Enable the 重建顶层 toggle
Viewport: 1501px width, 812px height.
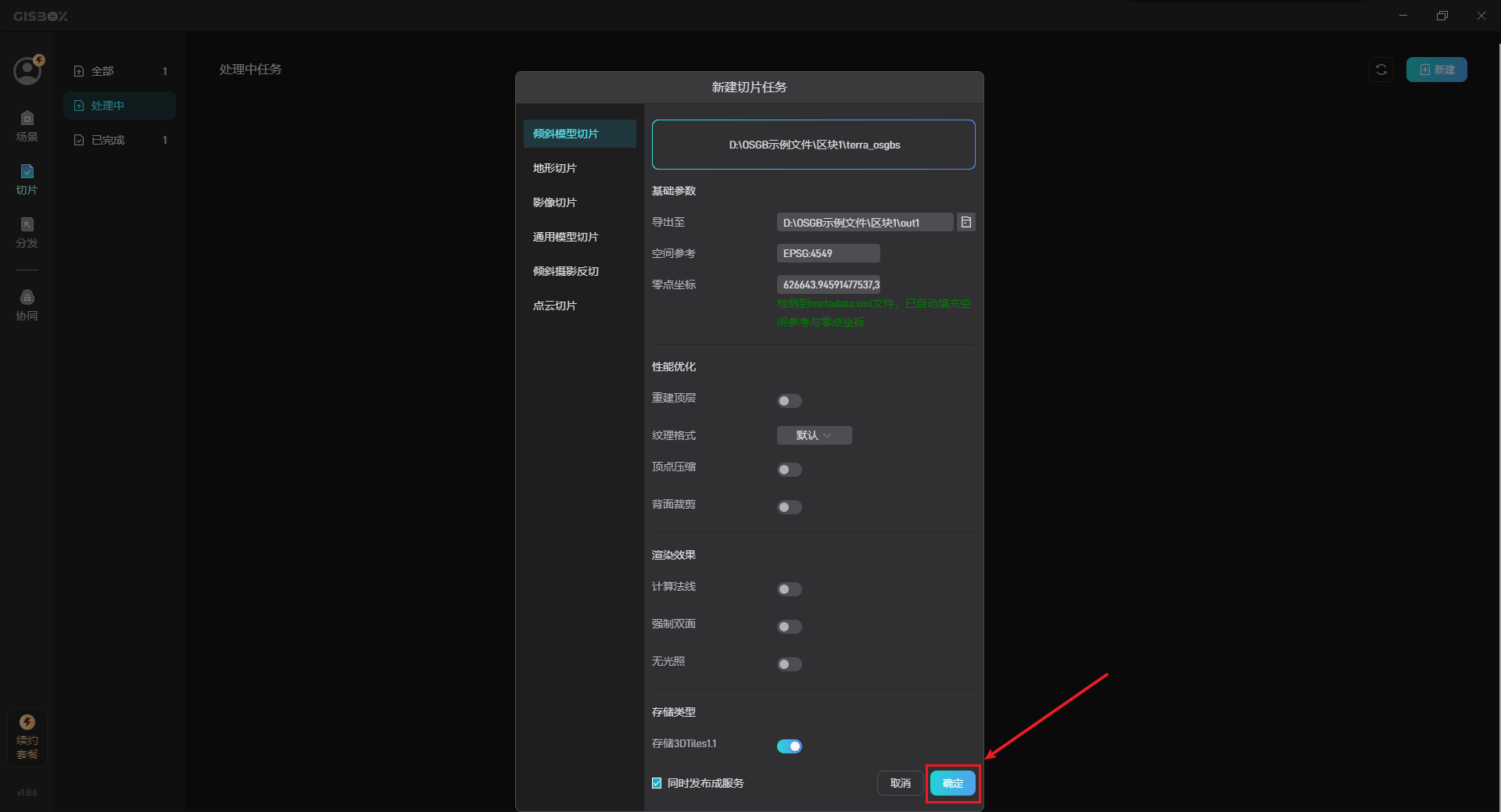point(789,400)
